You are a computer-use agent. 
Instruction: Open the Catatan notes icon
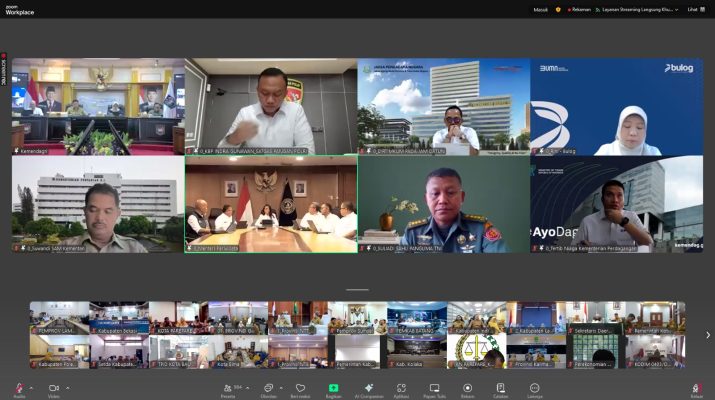(500, 387)
